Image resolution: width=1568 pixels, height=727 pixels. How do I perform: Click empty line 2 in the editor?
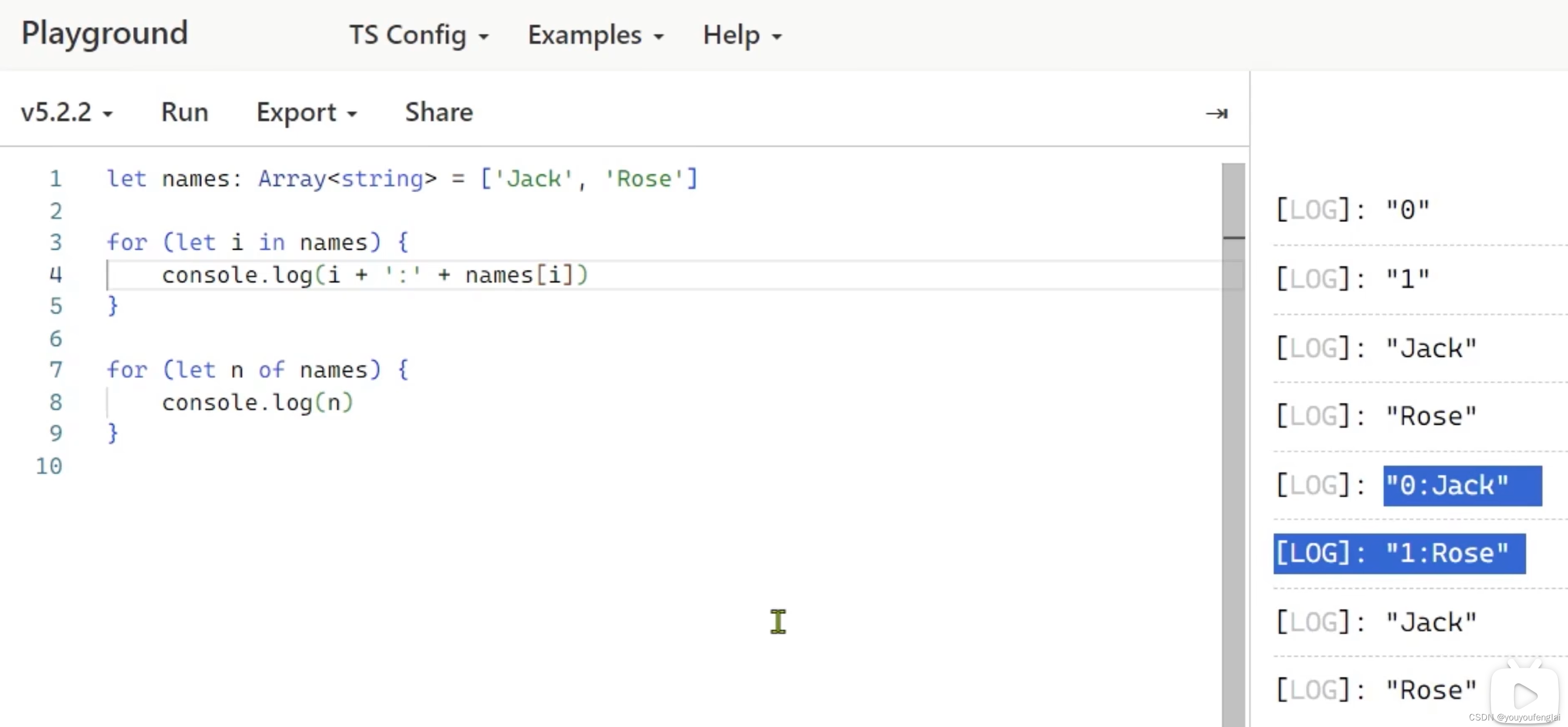[664, 211]
